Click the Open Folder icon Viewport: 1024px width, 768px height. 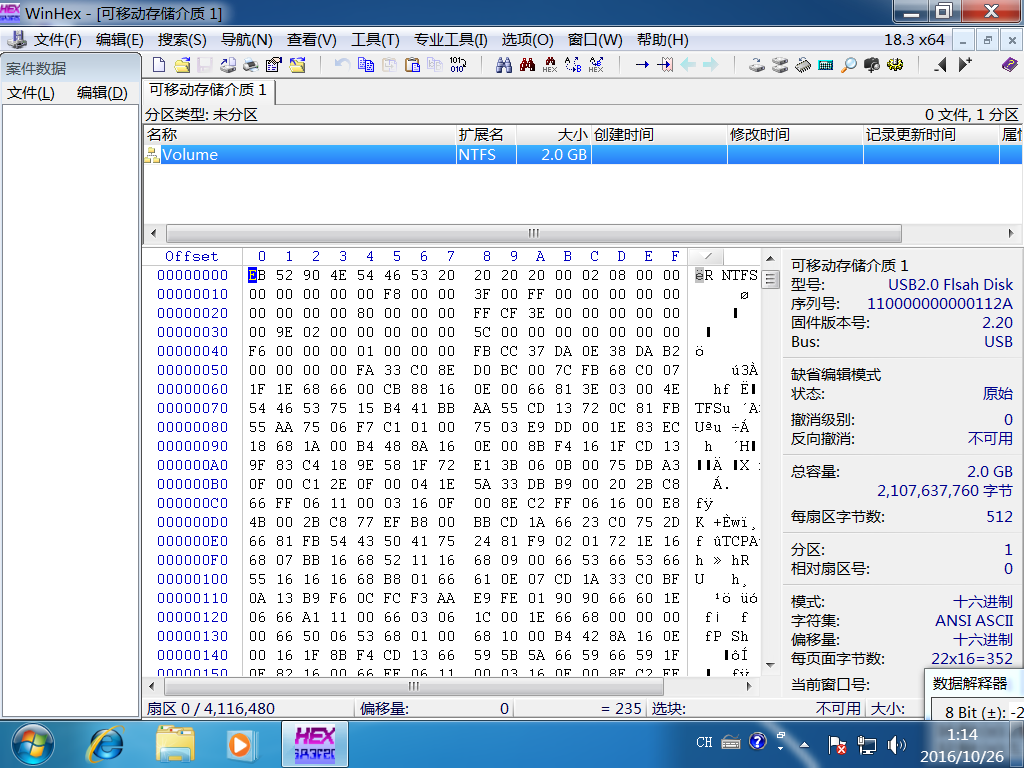298,64
